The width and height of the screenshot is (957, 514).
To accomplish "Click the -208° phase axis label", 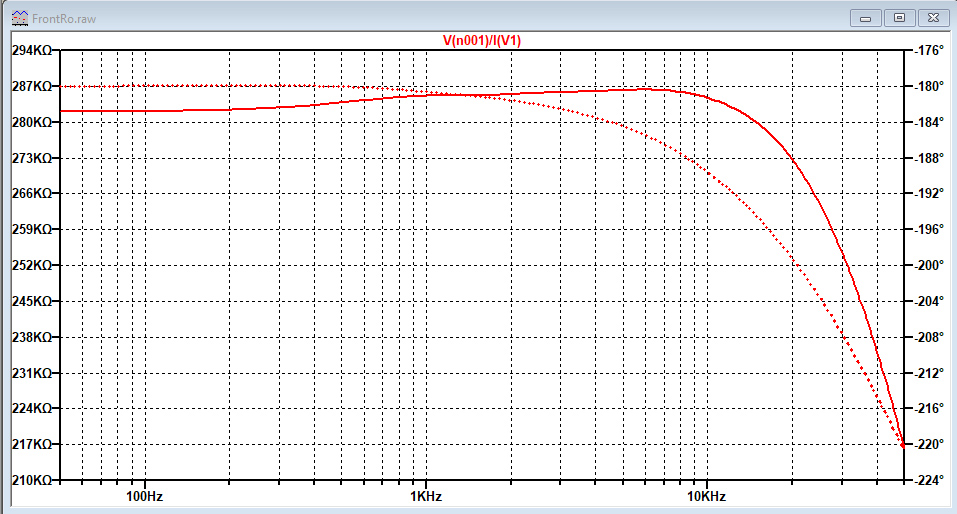I will click(929, 337).
